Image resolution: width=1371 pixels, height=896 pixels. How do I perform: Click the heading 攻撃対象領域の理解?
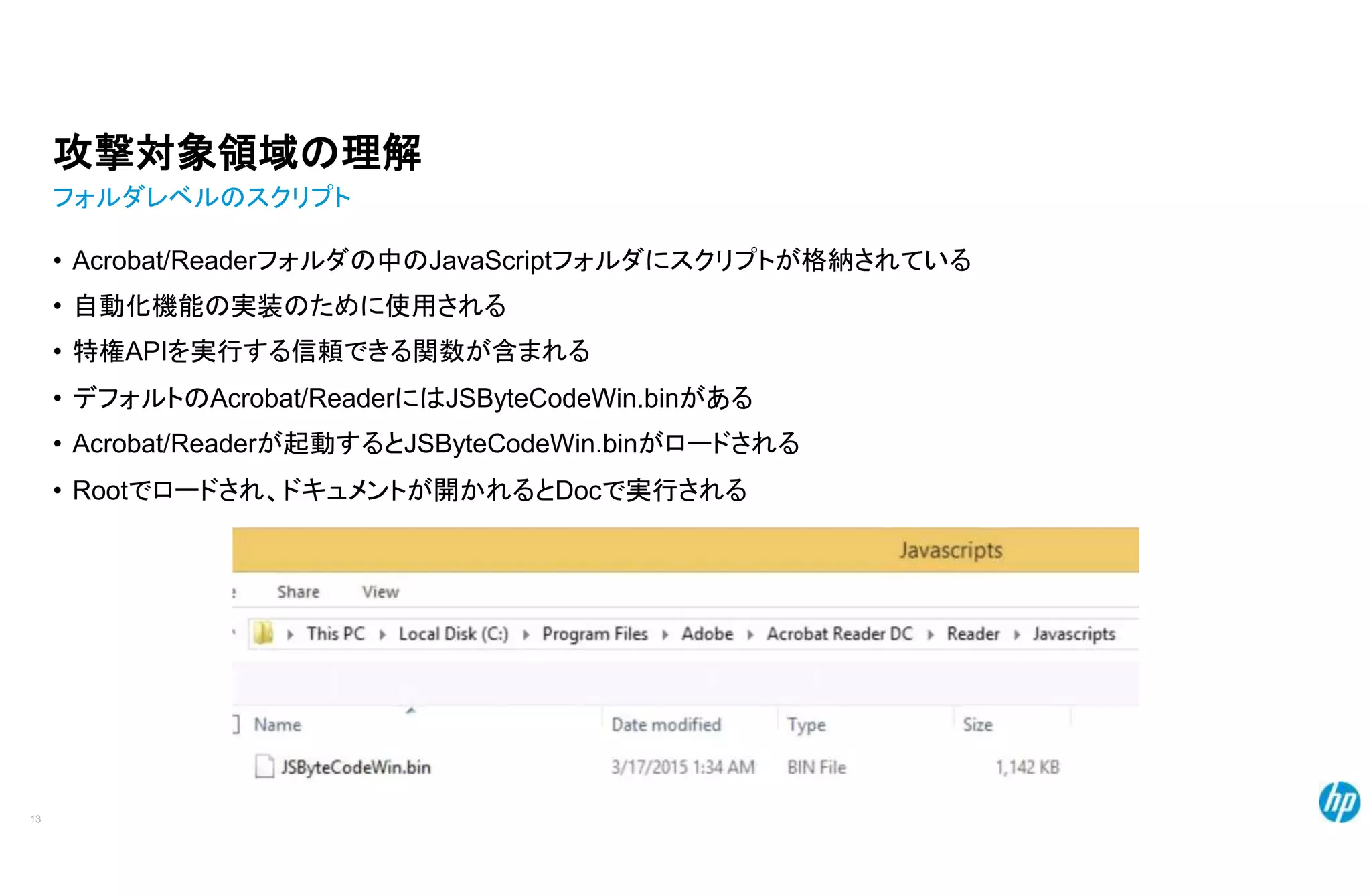point(238,153)
